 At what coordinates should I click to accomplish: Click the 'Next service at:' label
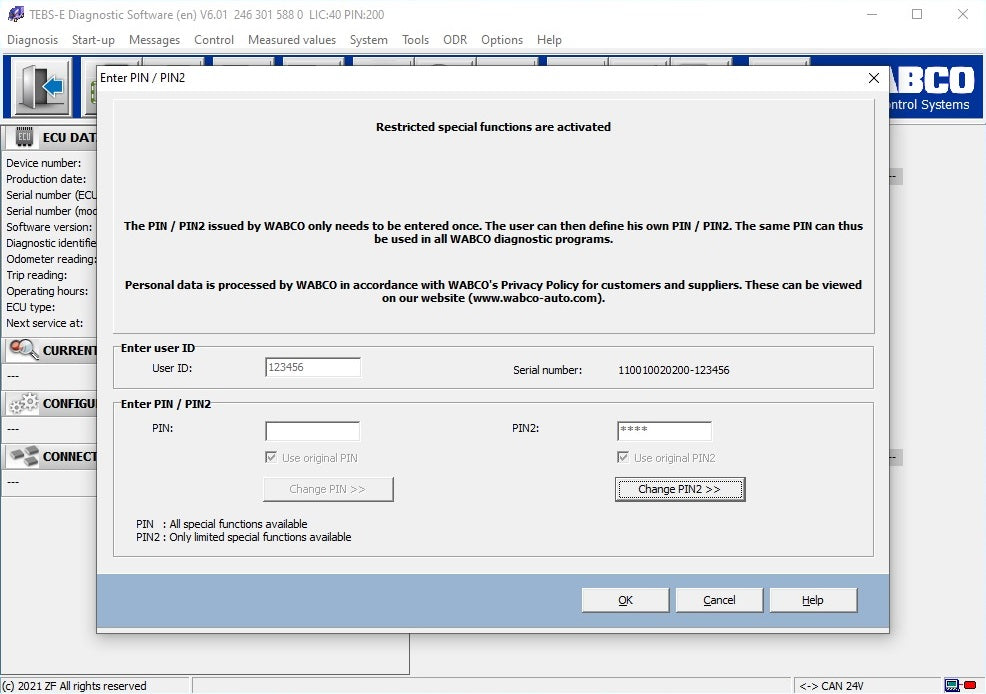45,323
